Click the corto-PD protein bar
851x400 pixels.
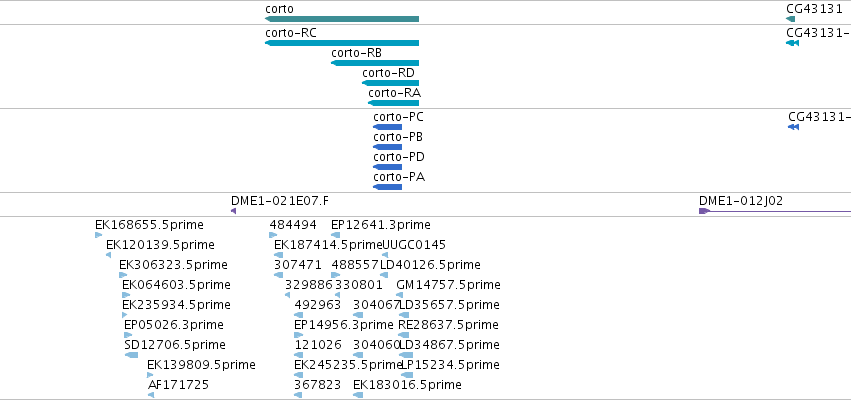click(388, 167)
